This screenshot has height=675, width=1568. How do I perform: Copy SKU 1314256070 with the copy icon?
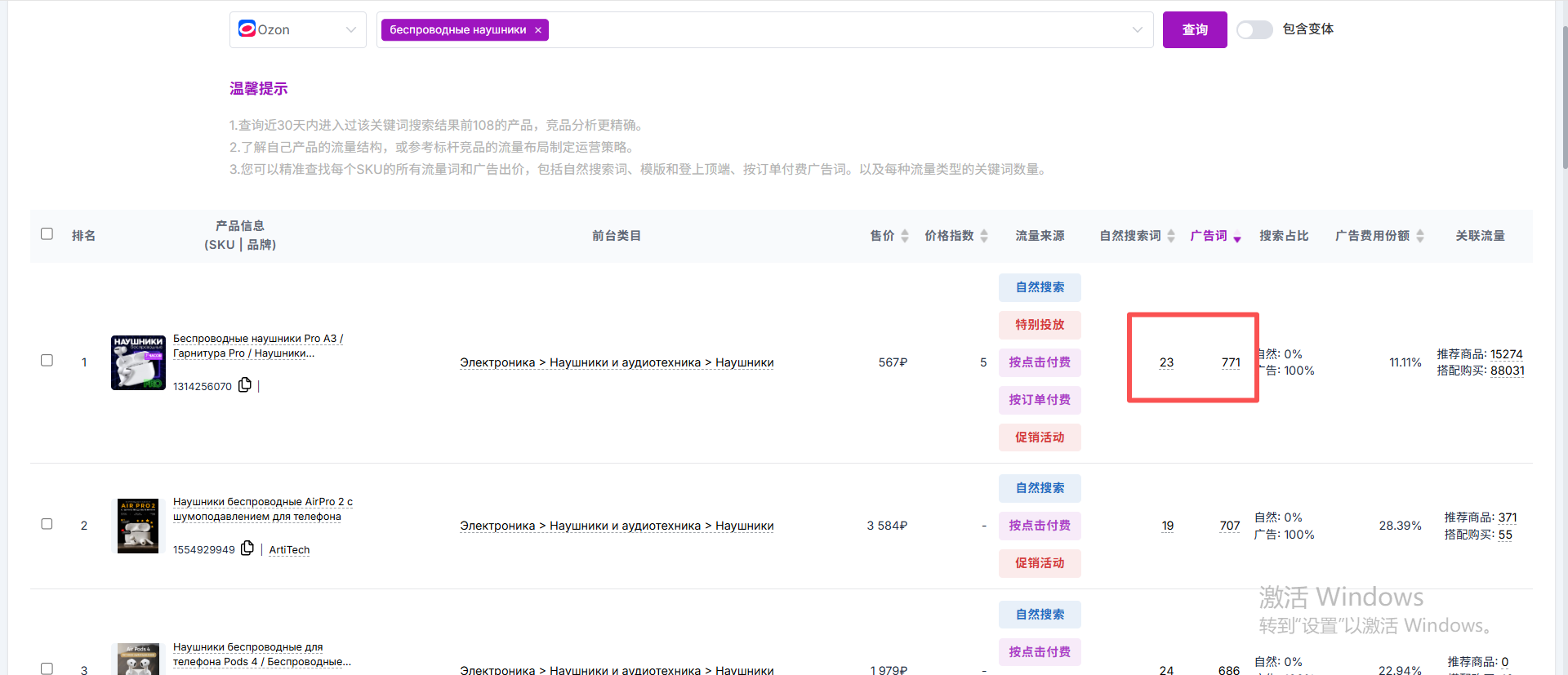(x=244, y=385)
